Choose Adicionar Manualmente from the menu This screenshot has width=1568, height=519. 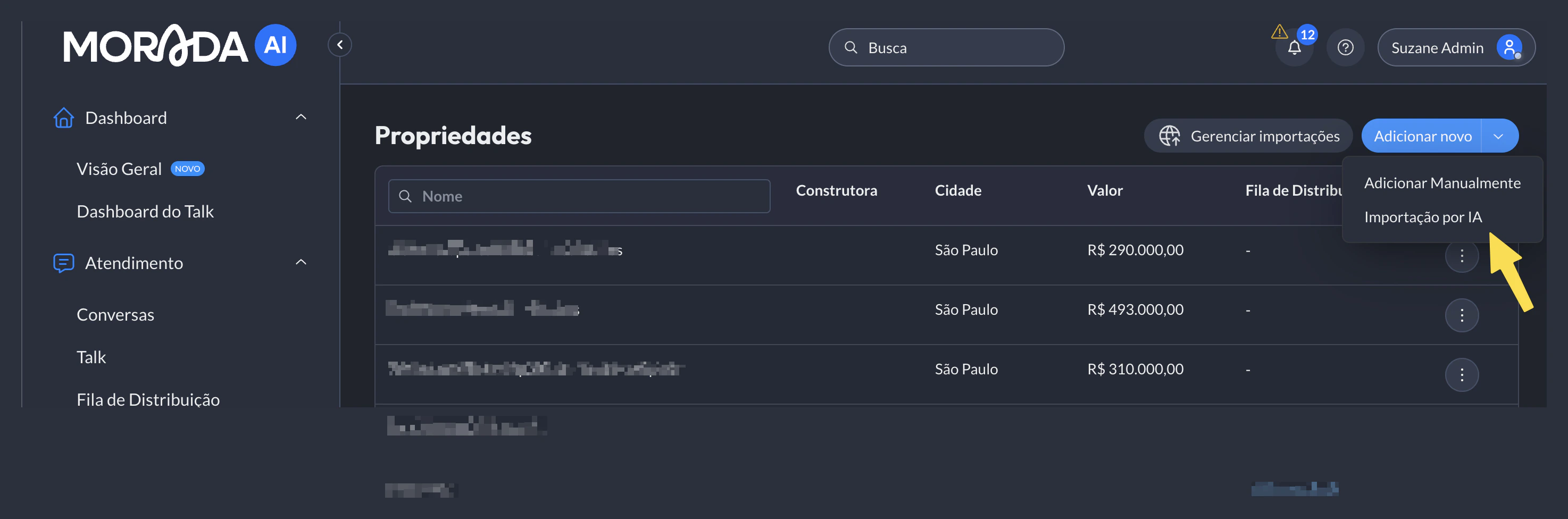click(1442, 182)
